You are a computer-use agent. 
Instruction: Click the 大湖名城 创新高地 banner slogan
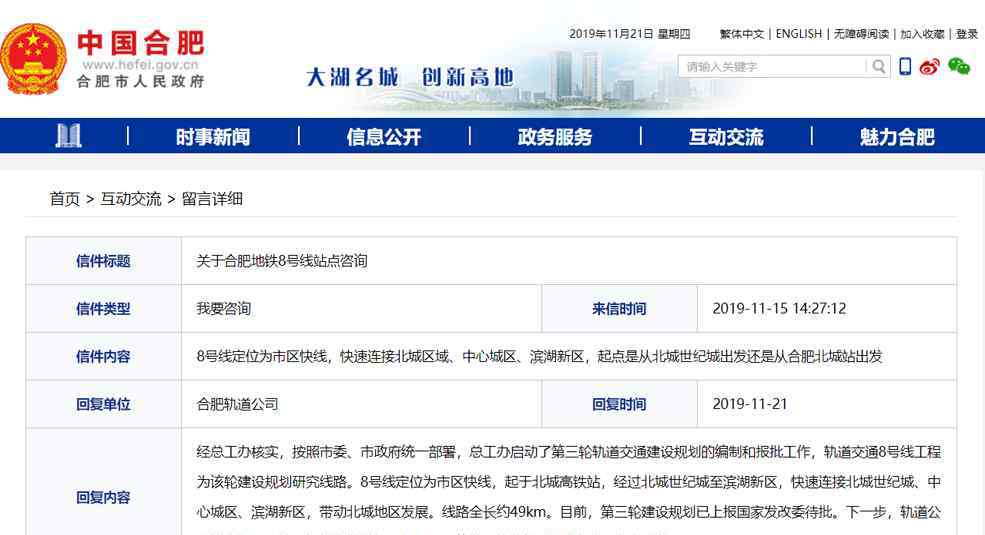pyautogui.click(x=410, y=77)
